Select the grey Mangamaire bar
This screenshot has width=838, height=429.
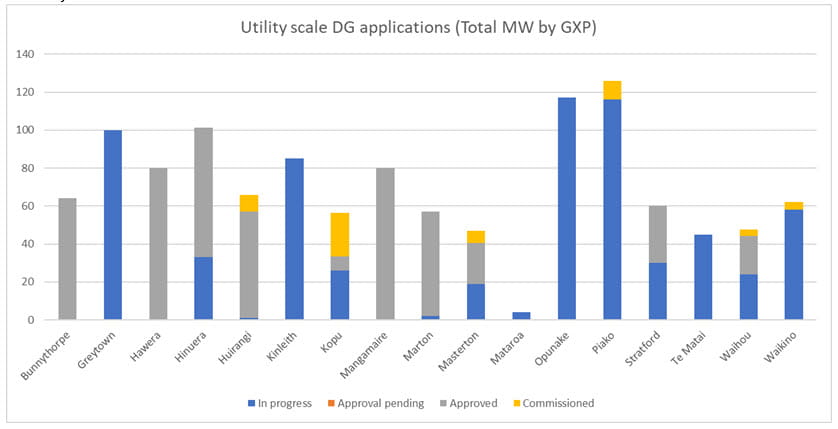pyautogui.click(x=385, y=244)
